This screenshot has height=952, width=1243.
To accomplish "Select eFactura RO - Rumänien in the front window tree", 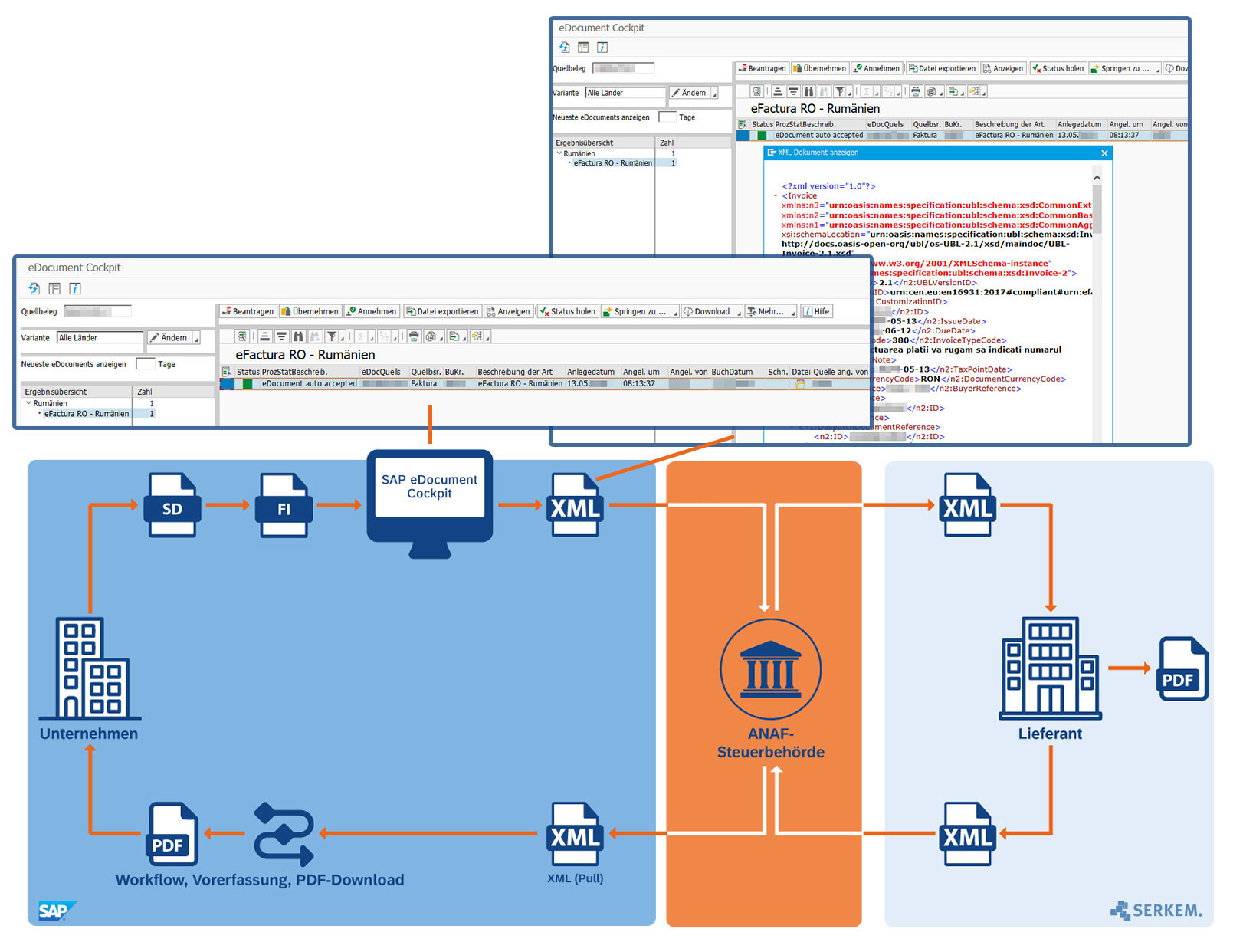I will click(x=86, y=414).
